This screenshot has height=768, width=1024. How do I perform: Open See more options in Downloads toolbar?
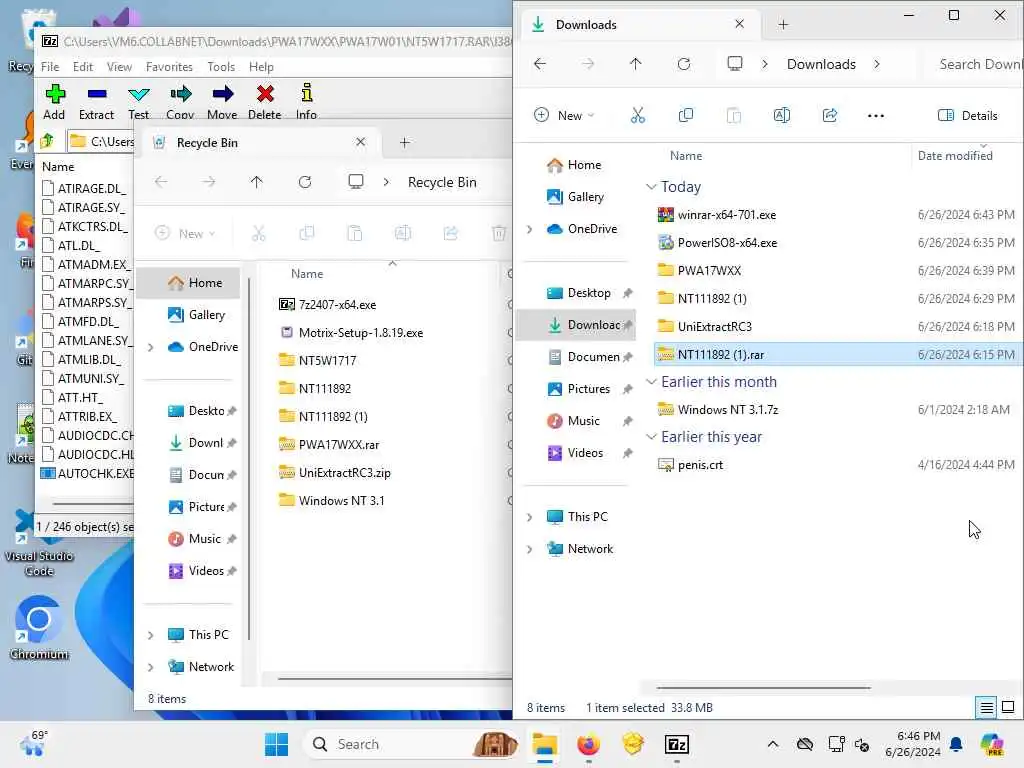(876, 116)
